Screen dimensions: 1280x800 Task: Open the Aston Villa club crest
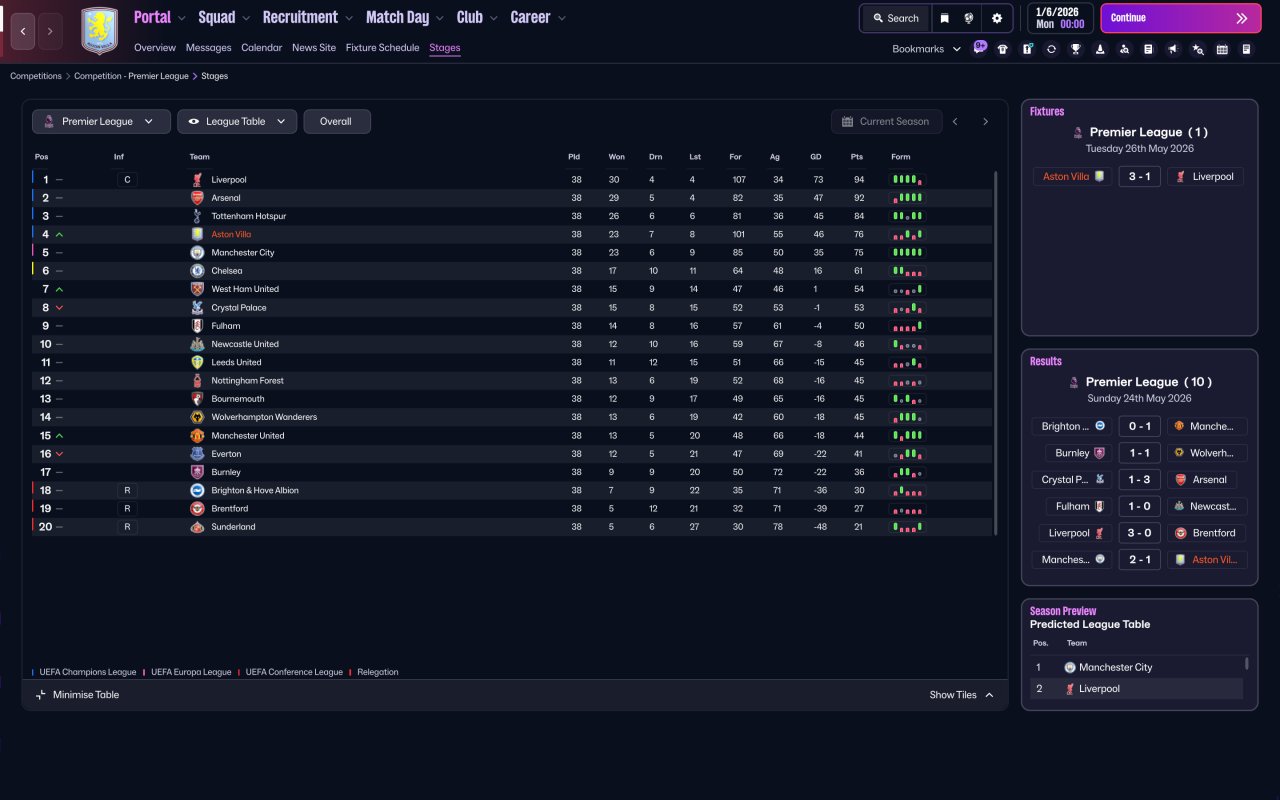coord(99,30)
